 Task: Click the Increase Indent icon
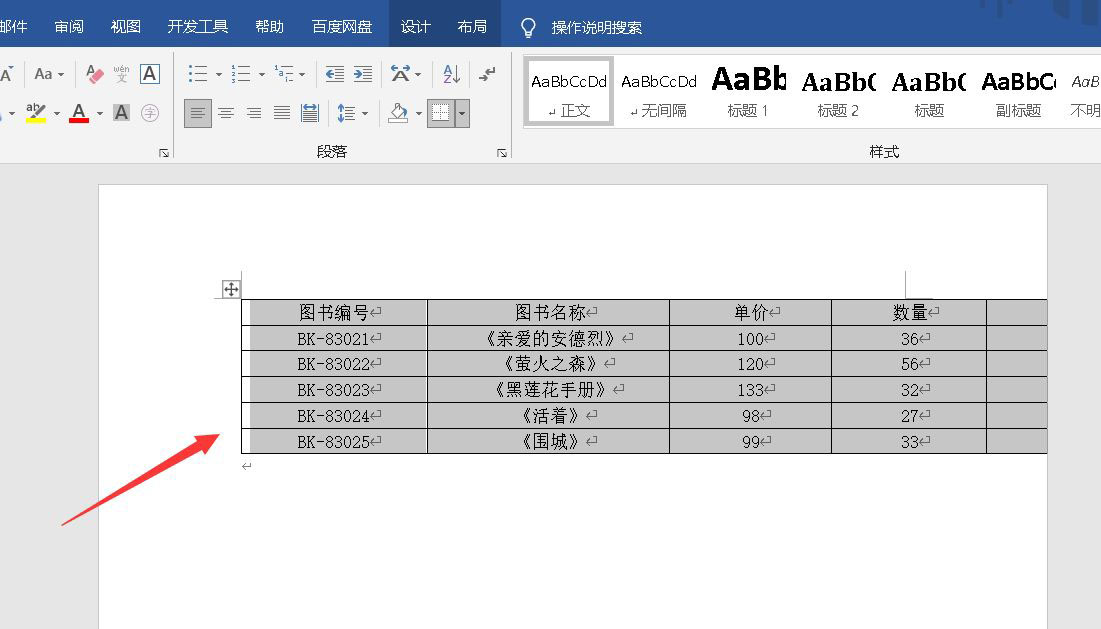(x=363, y=74)
